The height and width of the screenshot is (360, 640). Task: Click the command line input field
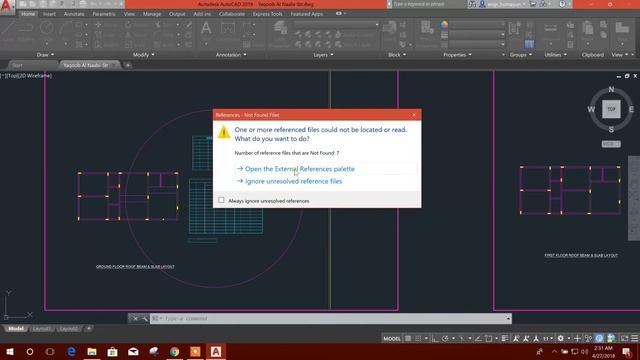coord(331,318)
